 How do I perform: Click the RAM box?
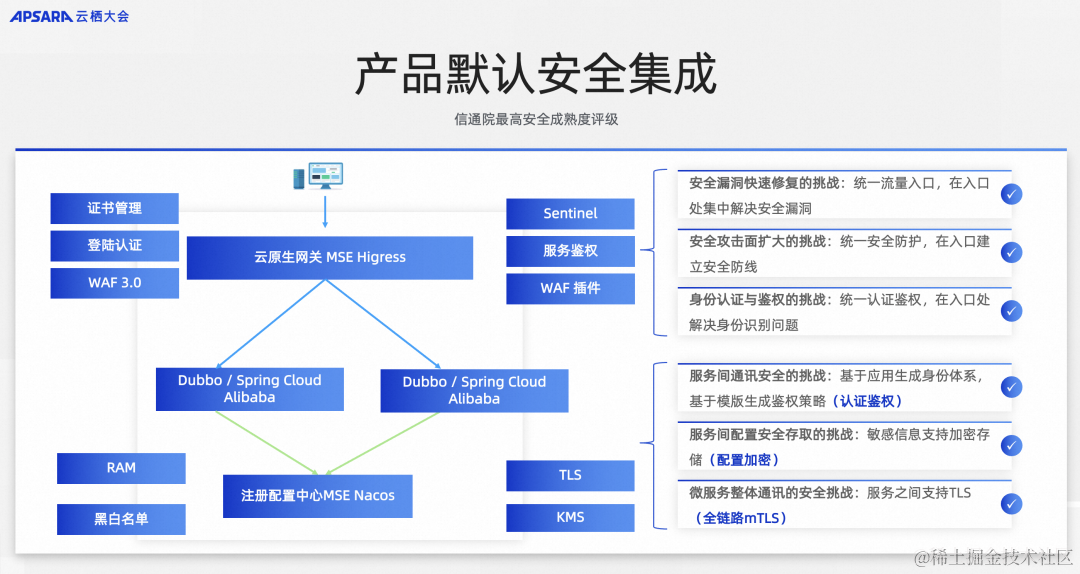pyautogui.click(x=121, y=468)
